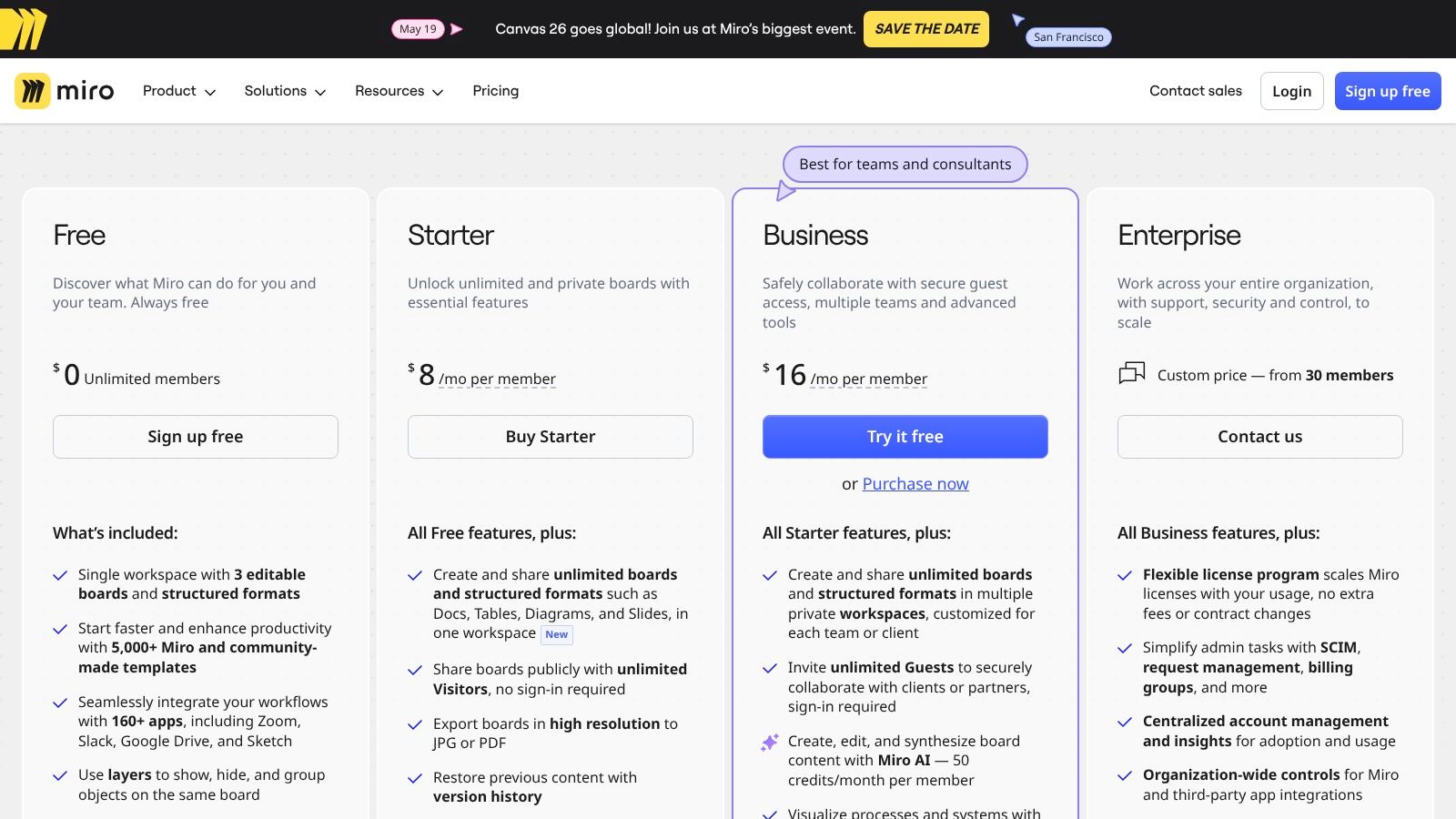Screen dimensions: 1456x819
Task: Click the speech bubble icon beside Custom price
Action: (1131, 374)
